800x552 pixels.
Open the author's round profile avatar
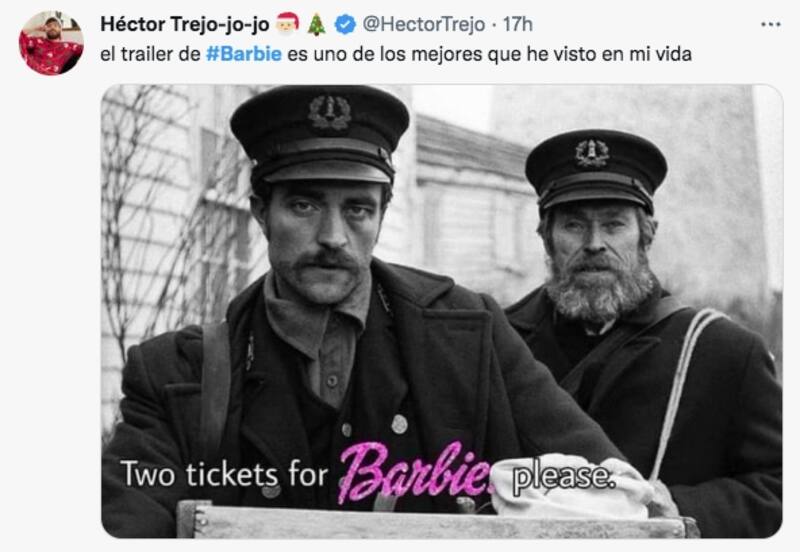[51, 43]
